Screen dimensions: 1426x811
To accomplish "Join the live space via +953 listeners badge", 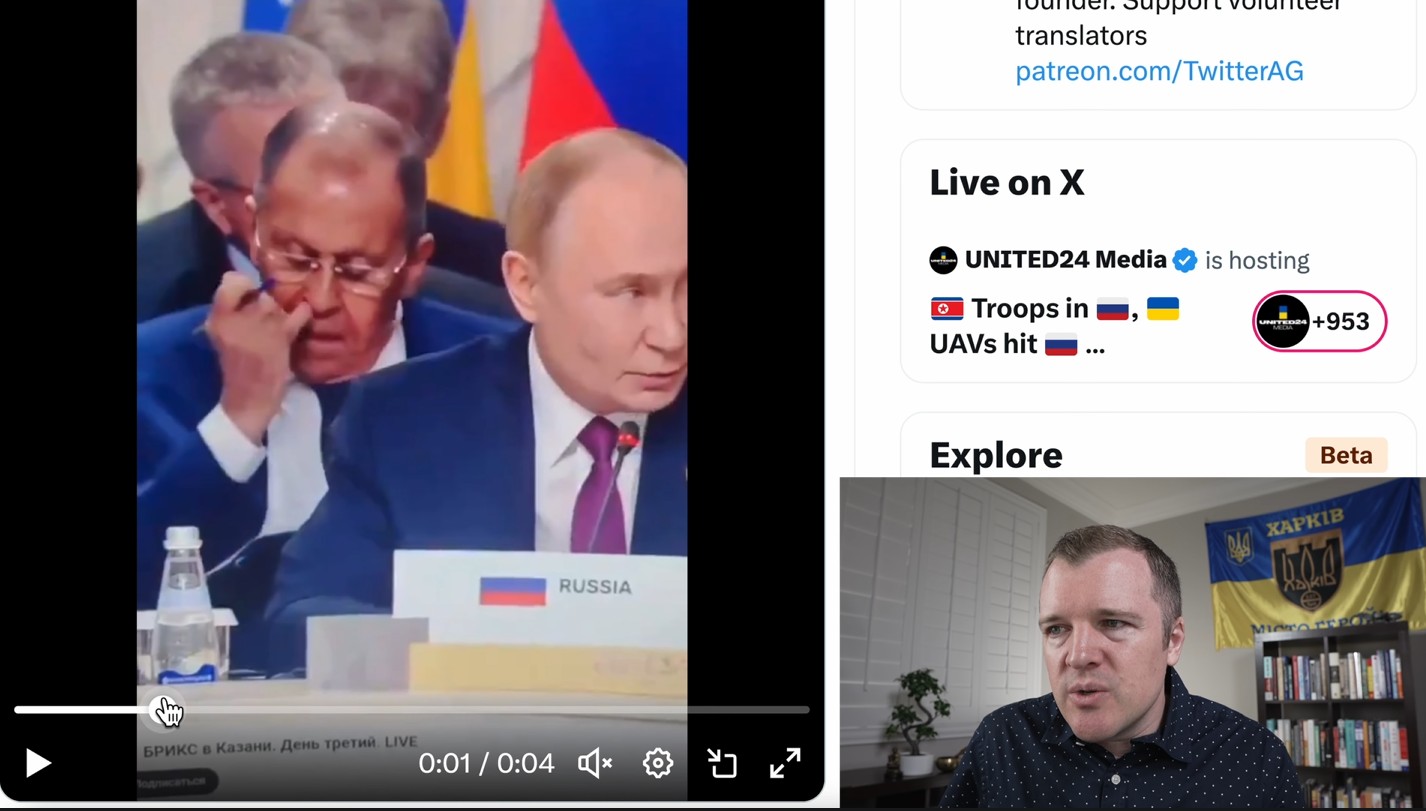I will click(x=1319, y=321).
